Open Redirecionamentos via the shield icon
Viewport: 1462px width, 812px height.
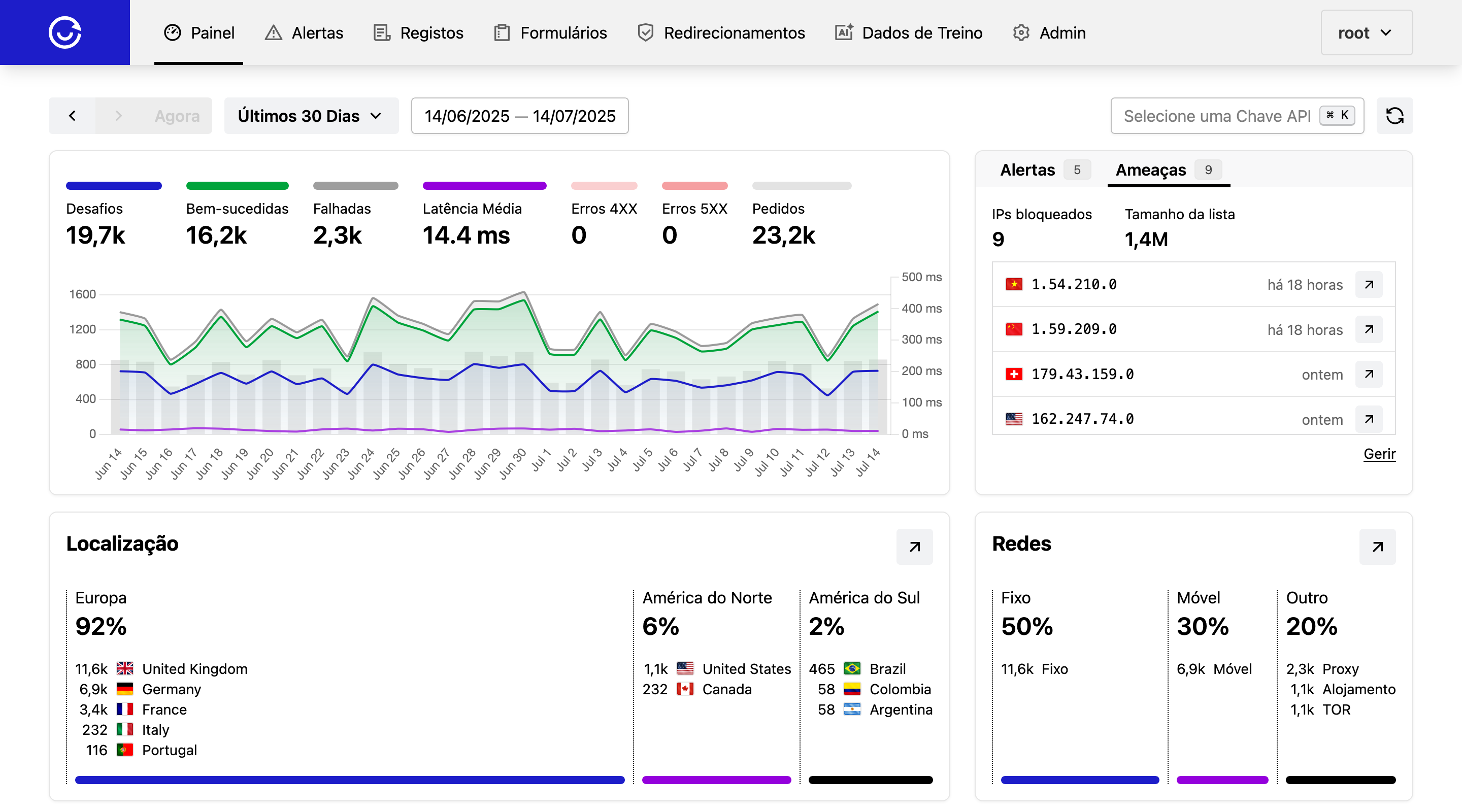point(646,32)
